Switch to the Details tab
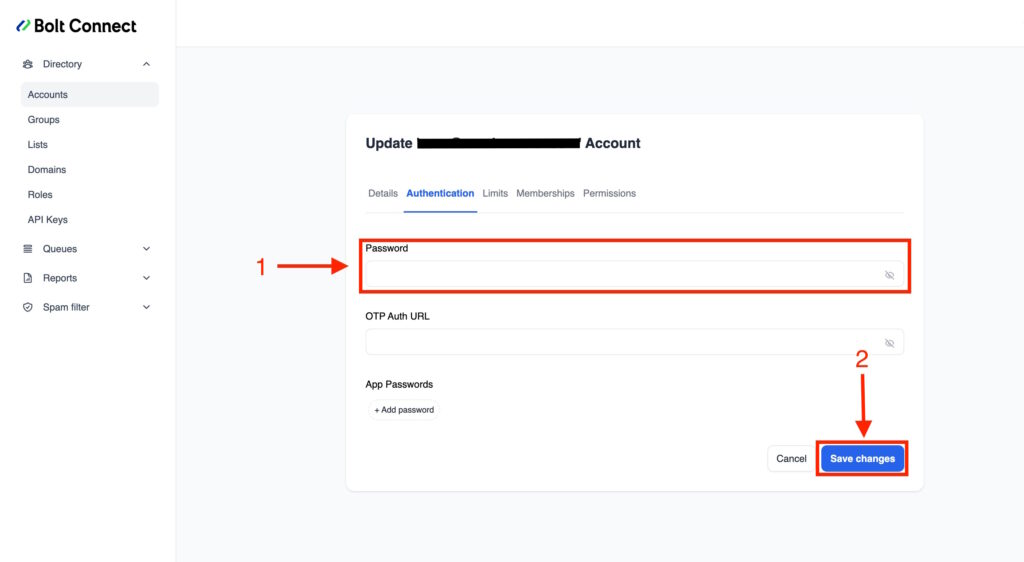Viewport: 1024px width, 562px height. point(383,193)
